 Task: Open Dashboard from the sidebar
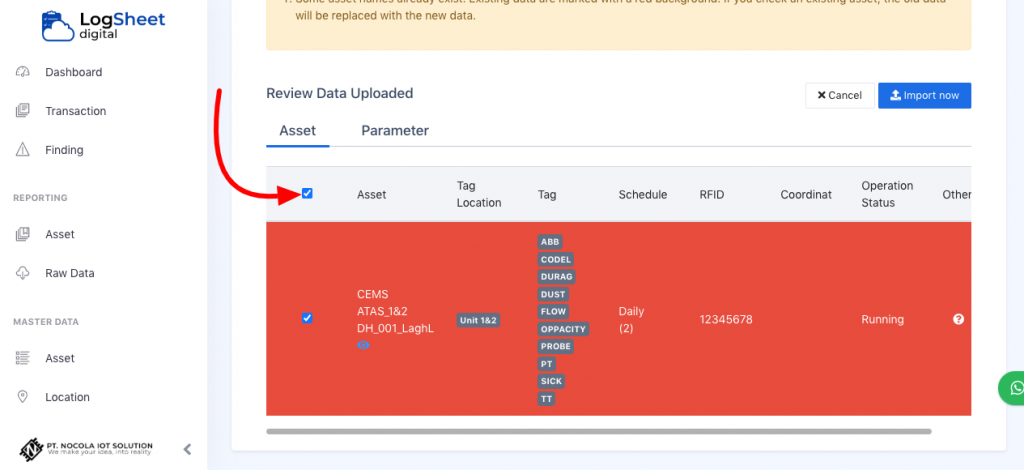coord(73,72)
